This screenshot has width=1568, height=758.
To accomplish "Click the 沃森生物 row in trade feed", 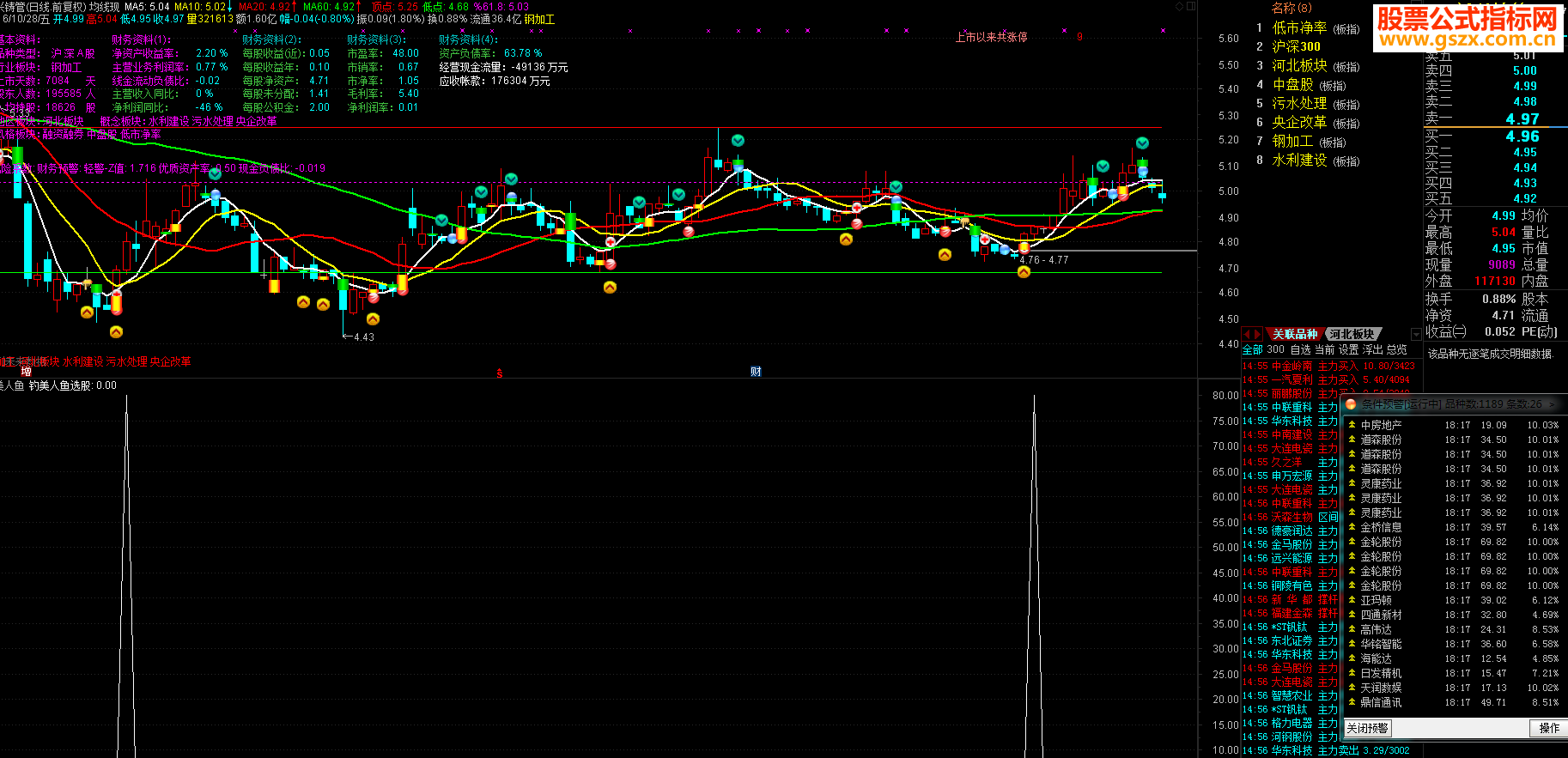I will point(1291,517).
